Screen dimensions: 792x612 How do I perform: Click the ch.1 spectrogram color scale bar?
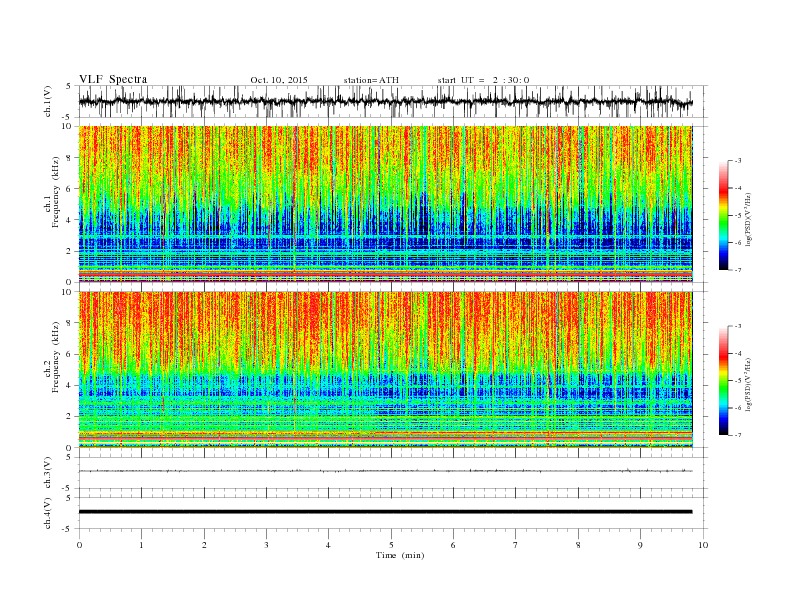(x=723, y=215)
